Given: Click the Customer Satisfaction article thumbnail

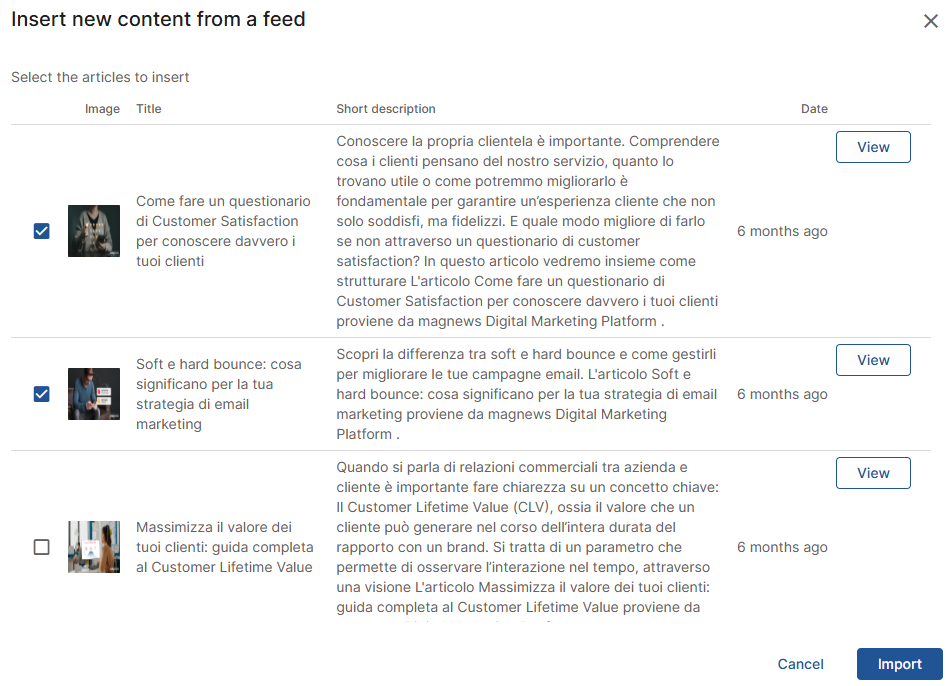Looking at the screenshot, I should (94, 231).
